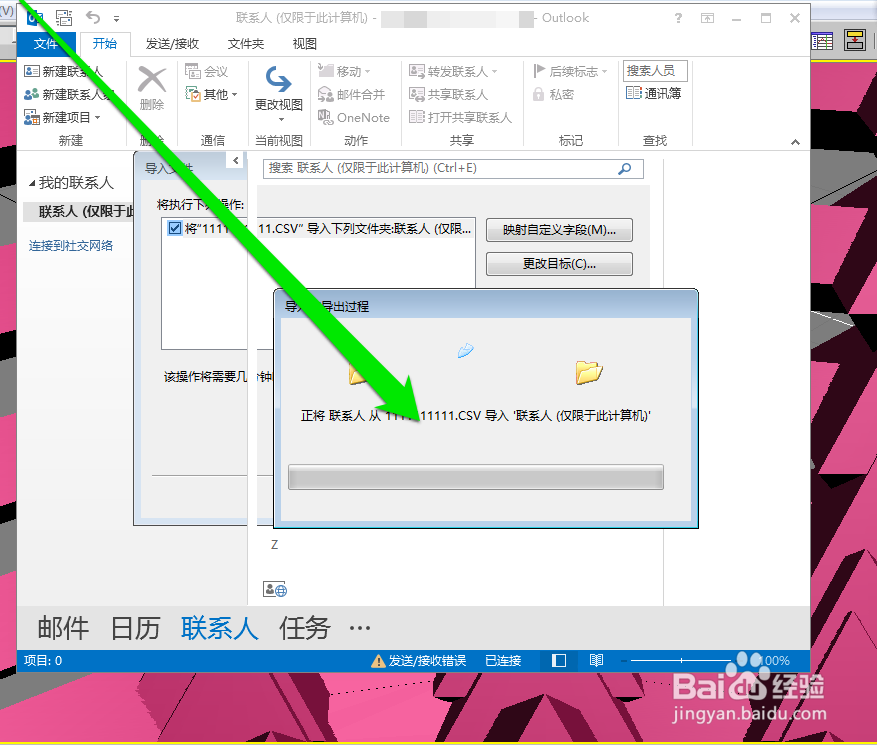Click Connect to a social network link
The height and width of the screenshot is (745, 877).
(71, 246)
